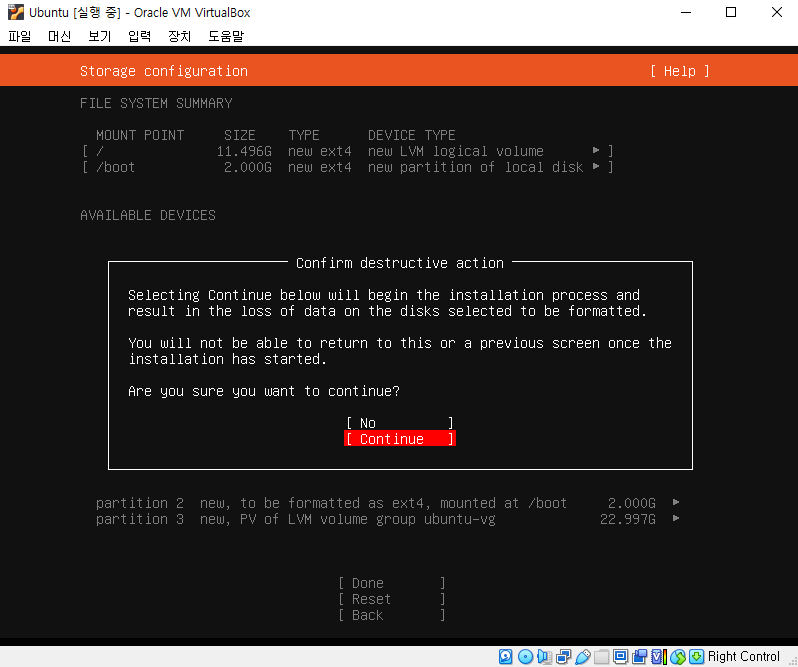The width and height of the screenshot is (798, 667).
Task: Click the 'Right Control' host key label
Action: point(744,656)
